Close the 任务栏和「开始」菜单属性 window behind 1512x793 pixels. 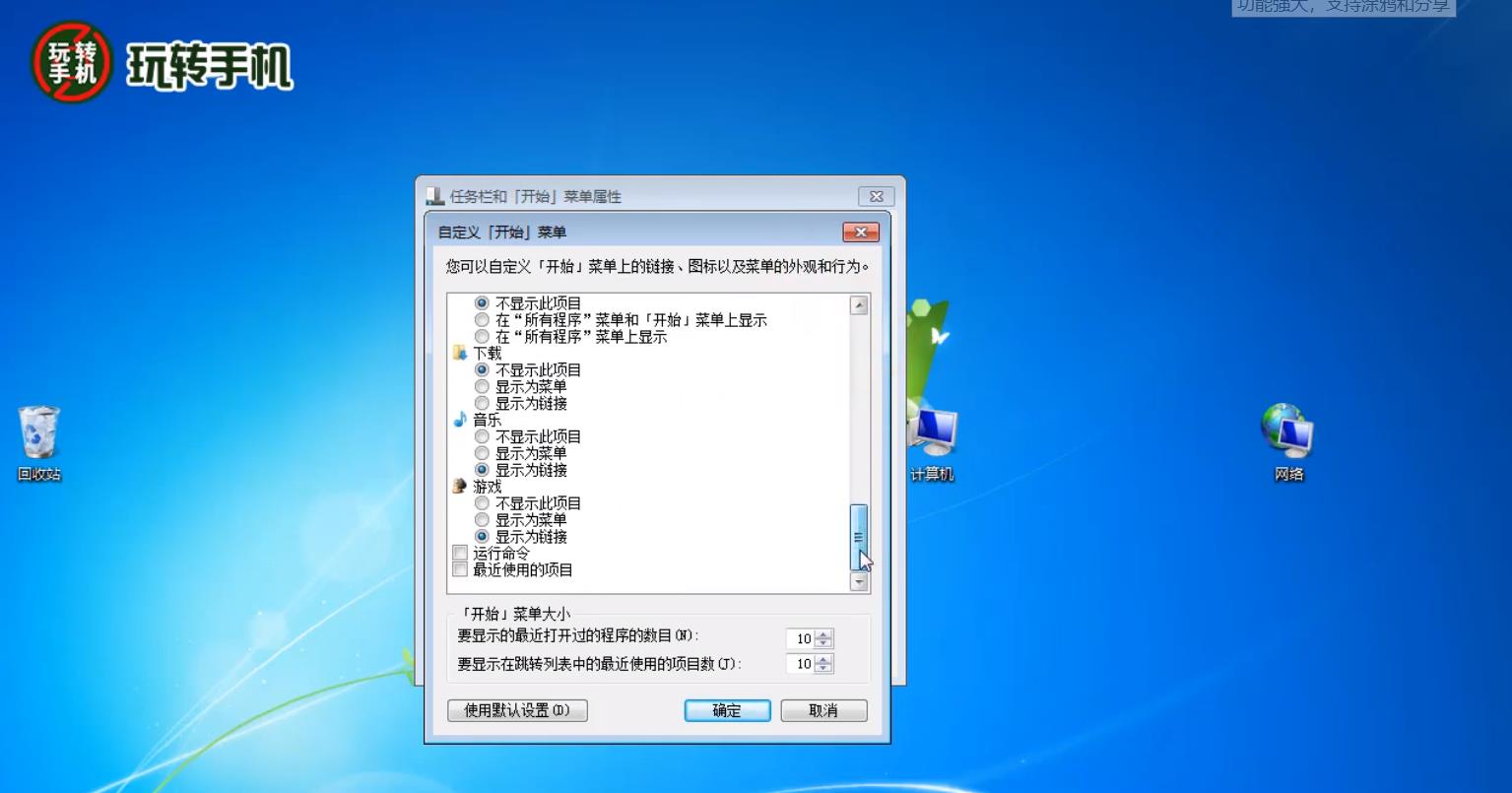tap(877, 196)
